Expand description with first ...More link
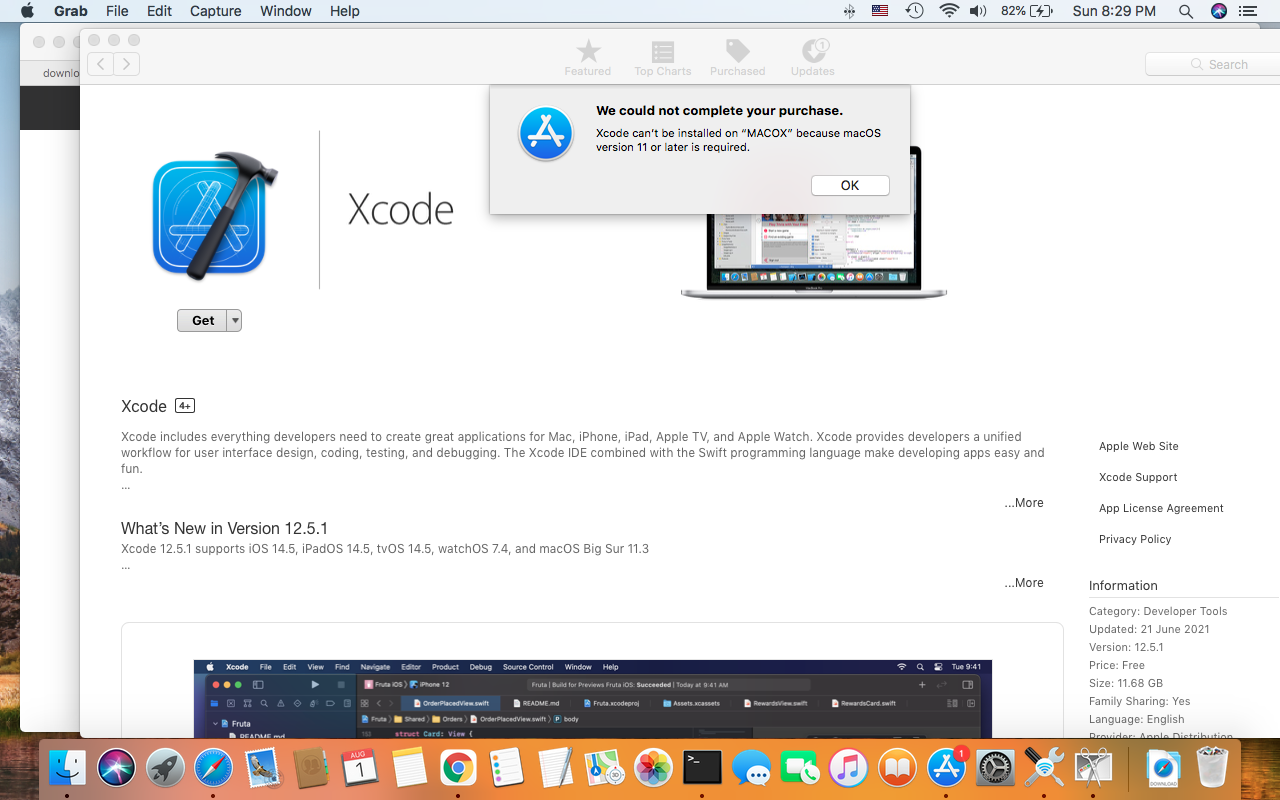The image size is (1280, 800). (1024, 503)
